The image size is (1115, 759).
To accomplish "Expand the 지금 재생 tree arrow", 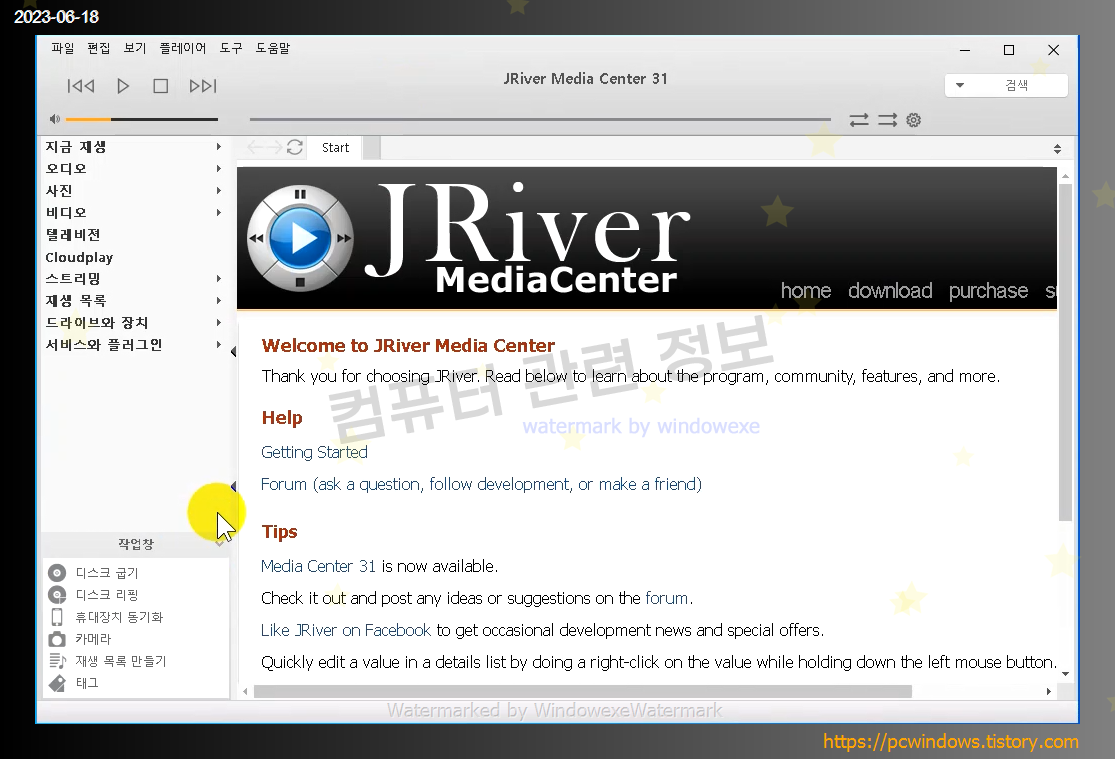I will [219, 147].
